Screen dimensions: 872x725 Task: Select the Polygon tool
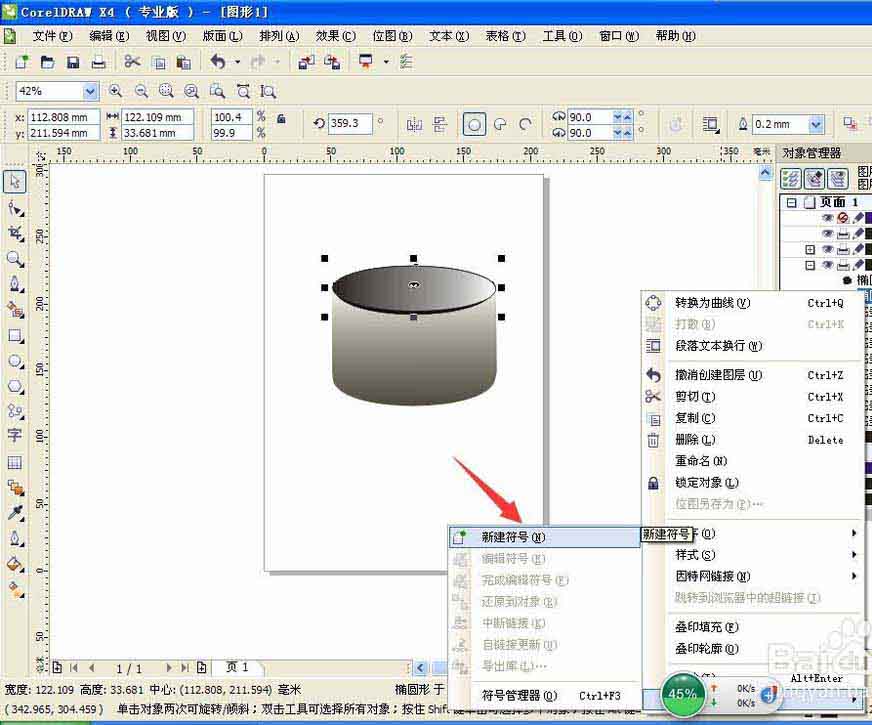point(15,386)
